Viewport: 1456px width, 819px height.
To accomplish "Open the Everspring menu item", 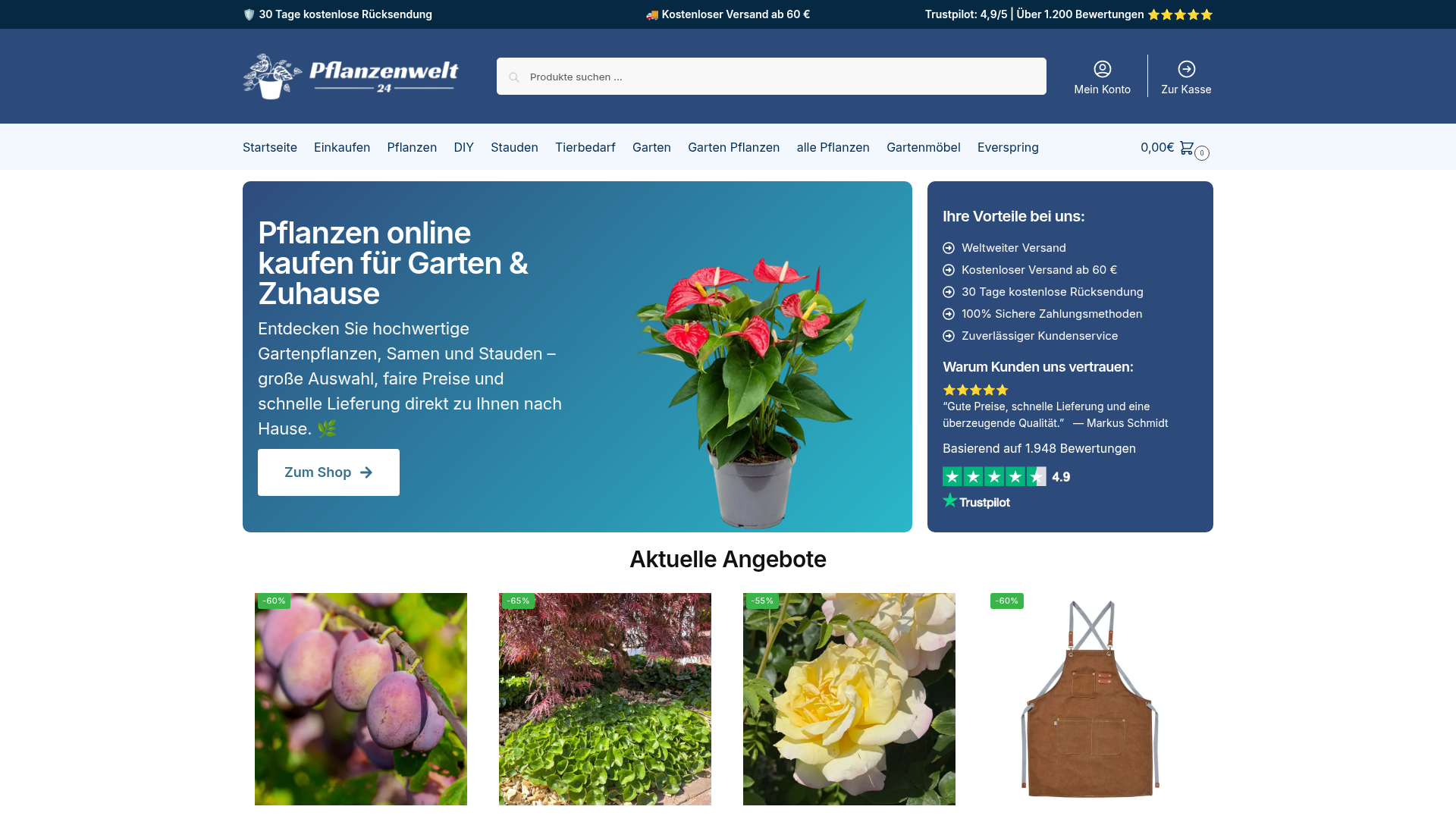I will point(1008,147).
